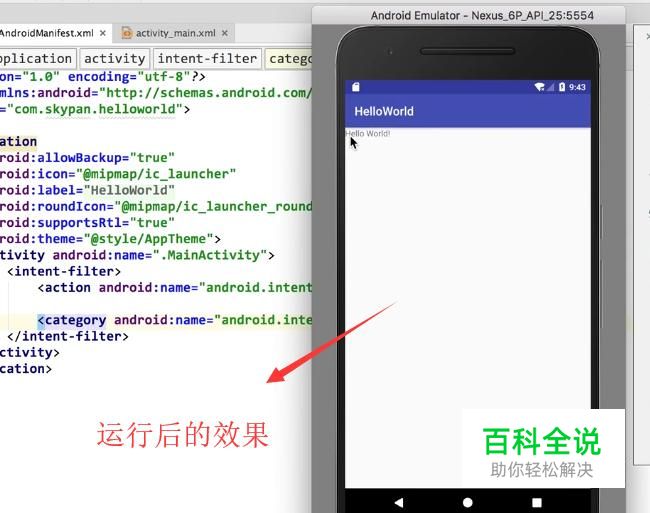This screenshot has width=650, height=513.
Task: Click the battery icon in emulator status bar
Action: (x=562, y=87)
